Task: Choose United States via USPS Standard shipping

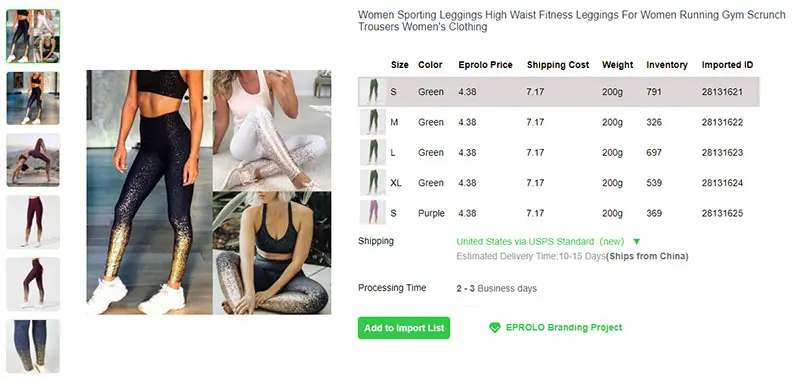Action: tap(540, 242)
